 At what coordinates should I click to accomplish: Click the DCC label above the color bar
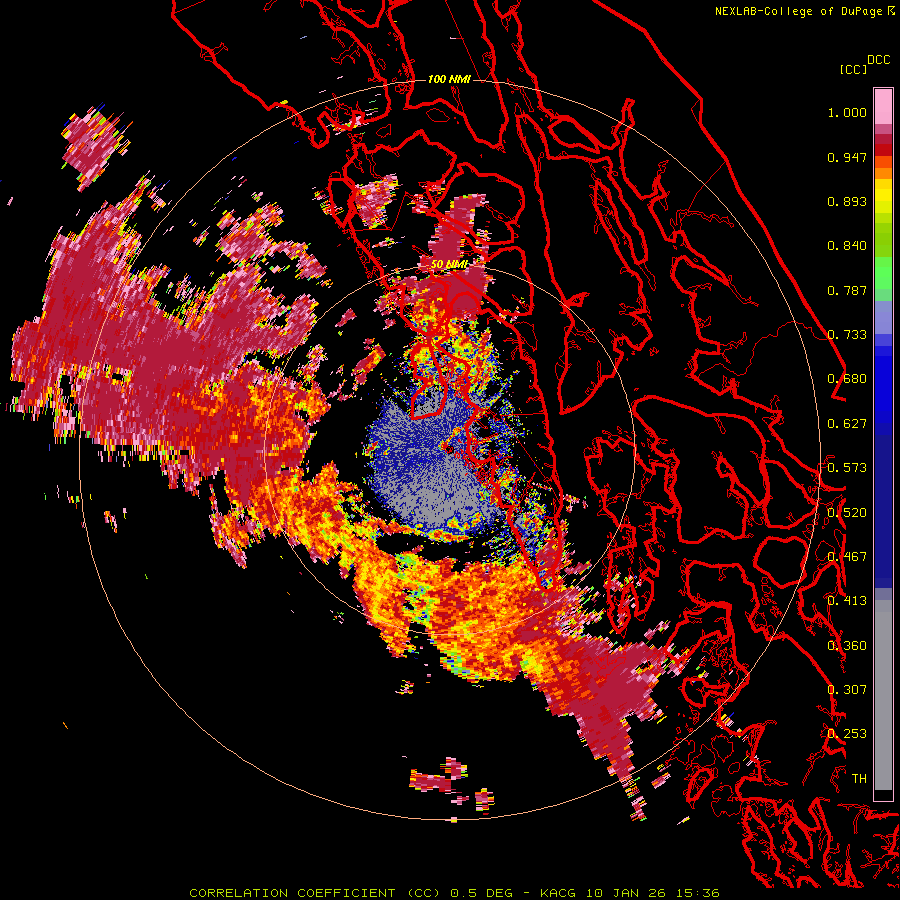click(878, 60)
